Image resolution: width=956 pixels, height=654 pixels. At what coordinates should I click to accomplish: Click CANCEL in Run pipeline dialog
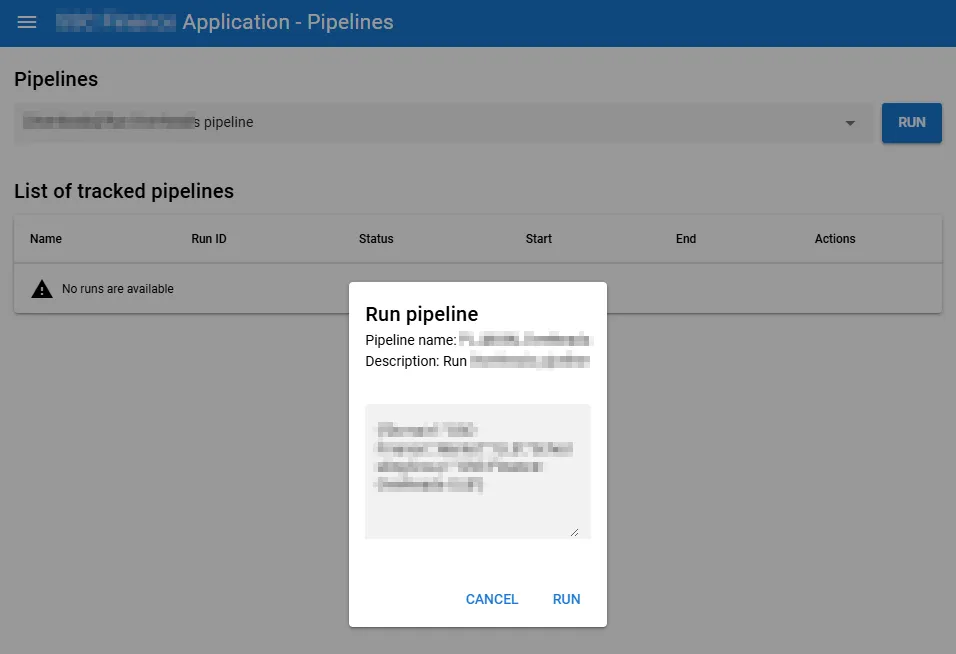pos(492,599)
